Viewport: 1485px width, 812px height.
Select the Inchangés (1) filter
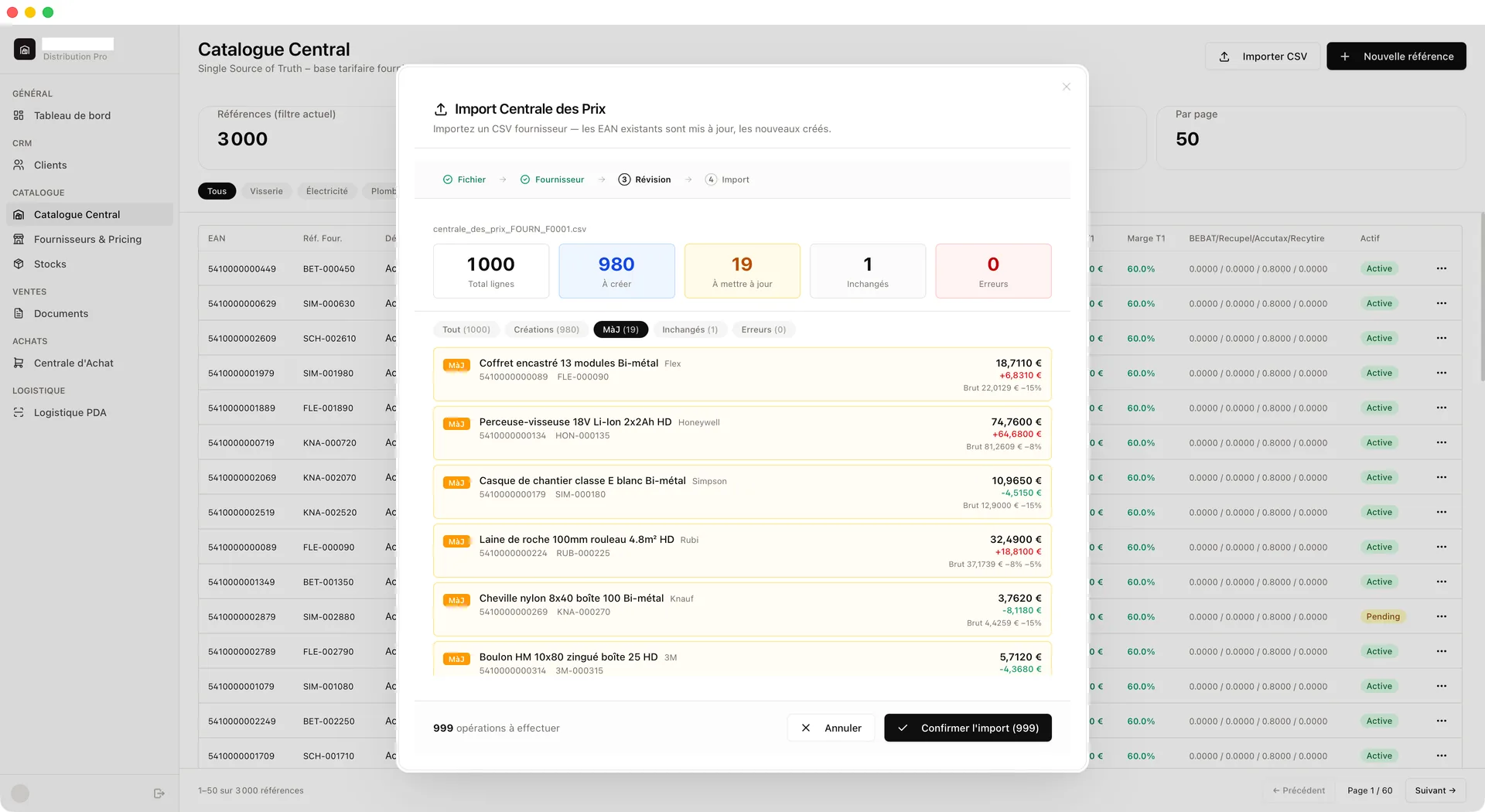689,330
